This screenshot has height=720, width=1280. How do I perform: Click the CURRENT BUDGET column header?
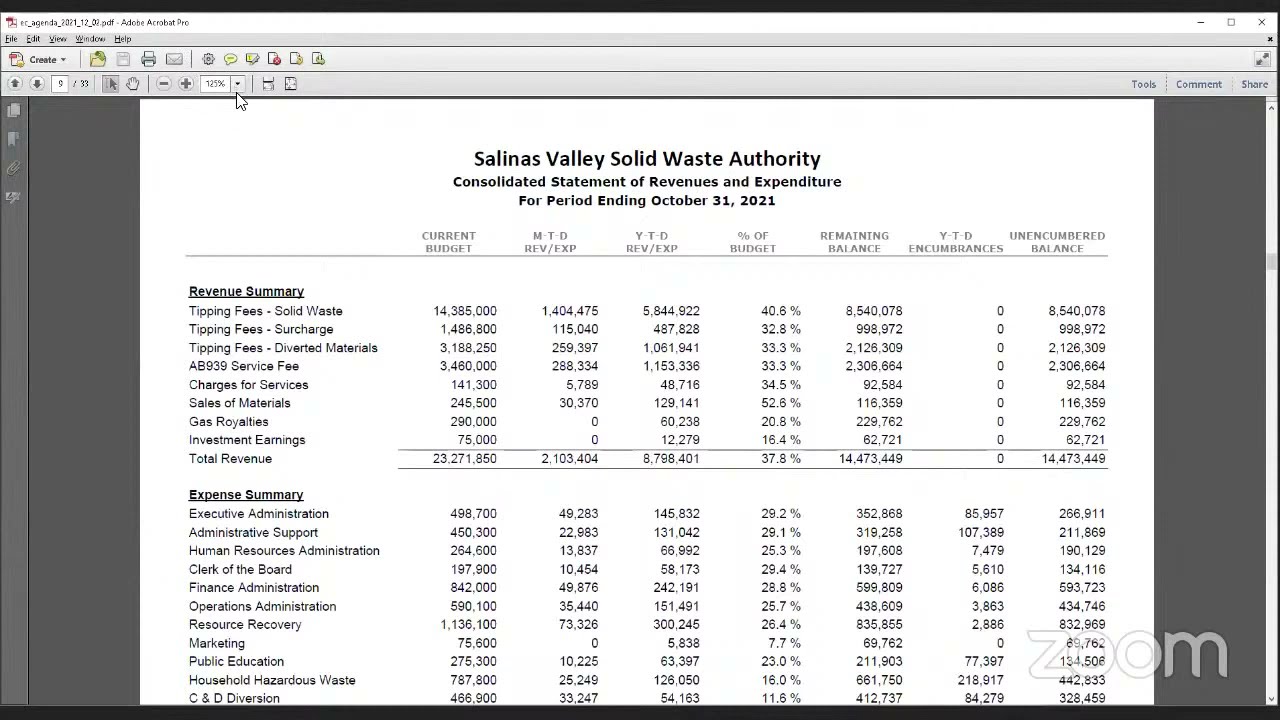[449, 242]
